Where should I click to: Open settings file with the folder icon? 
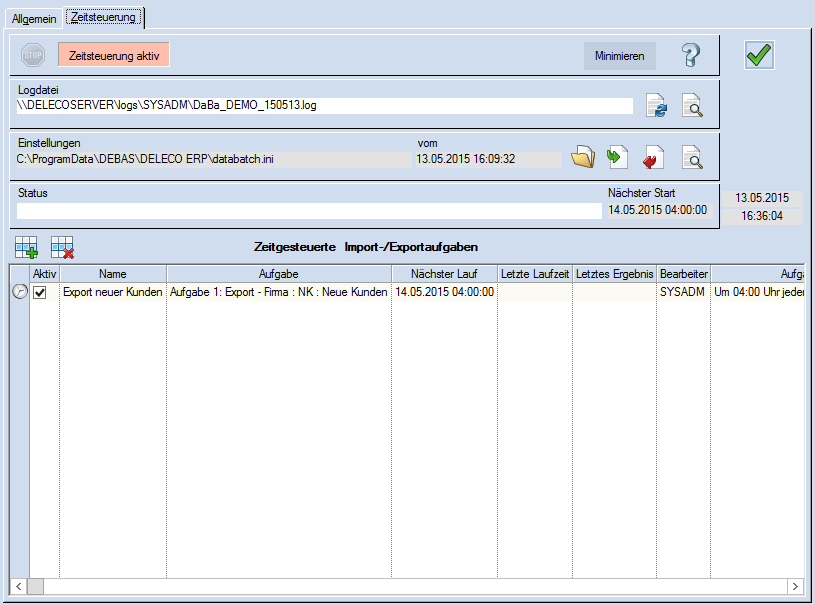[583, 157]
